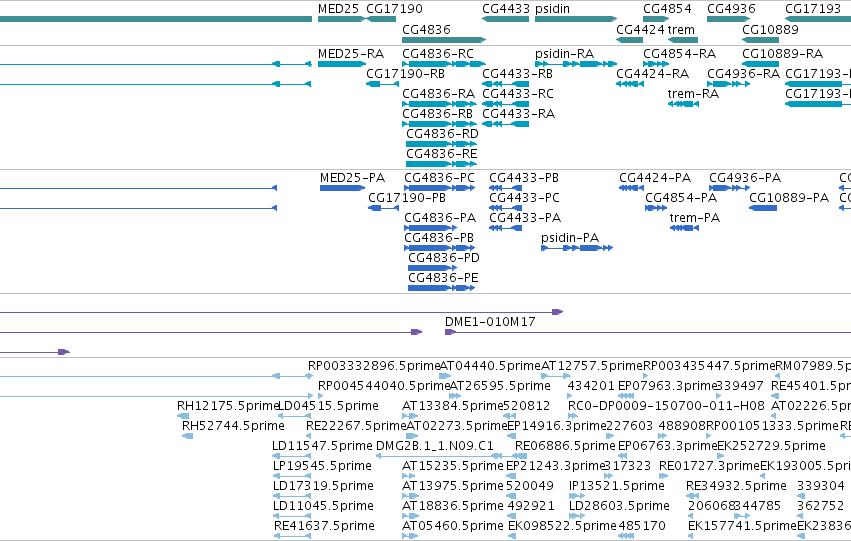This screenshot has height=541, width=851.
Task: Click EST AT13975.5prime
Action: pos(452,486)
